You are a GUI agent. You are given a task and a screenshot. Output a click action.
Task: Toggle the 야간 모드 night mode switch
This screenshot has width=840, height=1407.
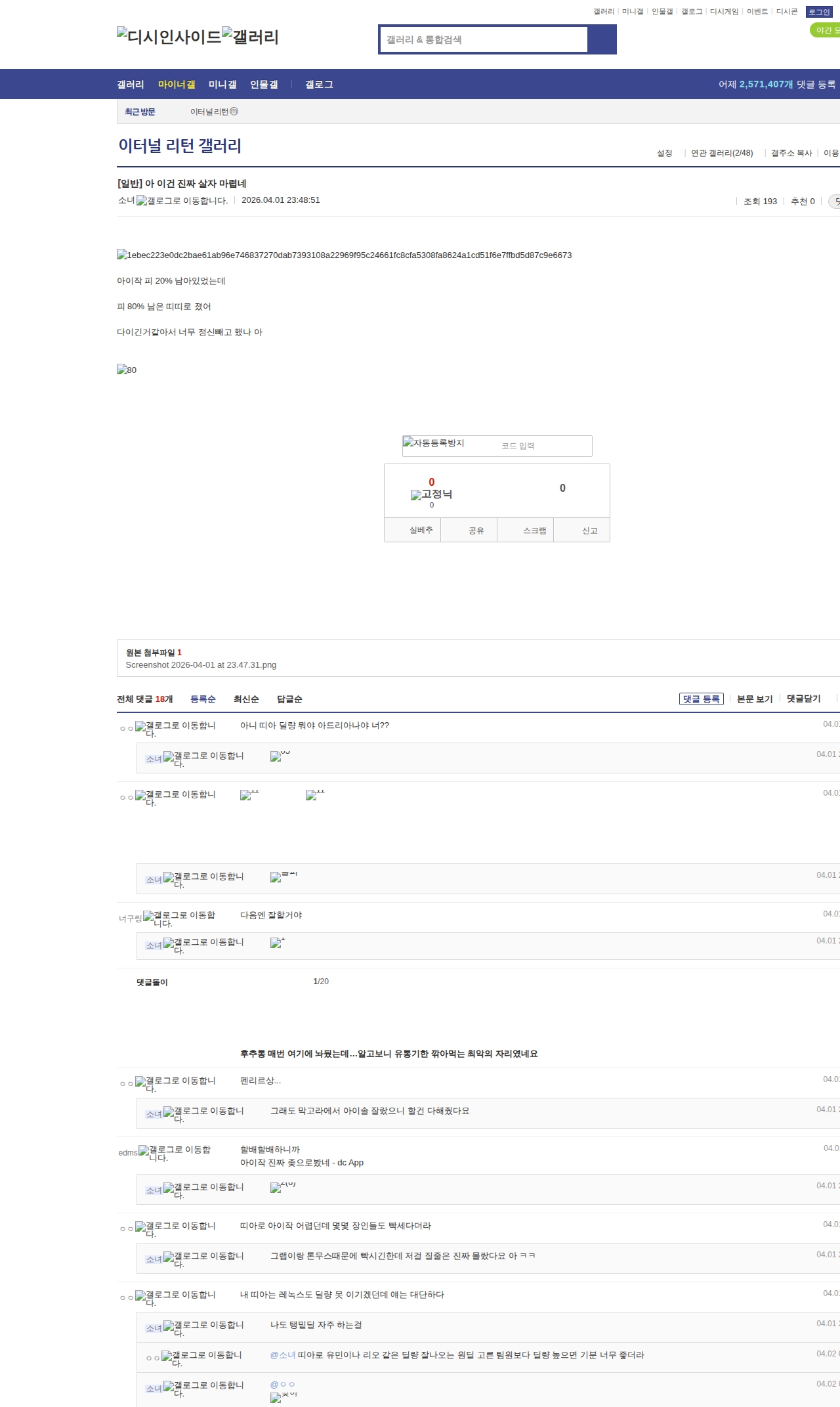point(826,30)
